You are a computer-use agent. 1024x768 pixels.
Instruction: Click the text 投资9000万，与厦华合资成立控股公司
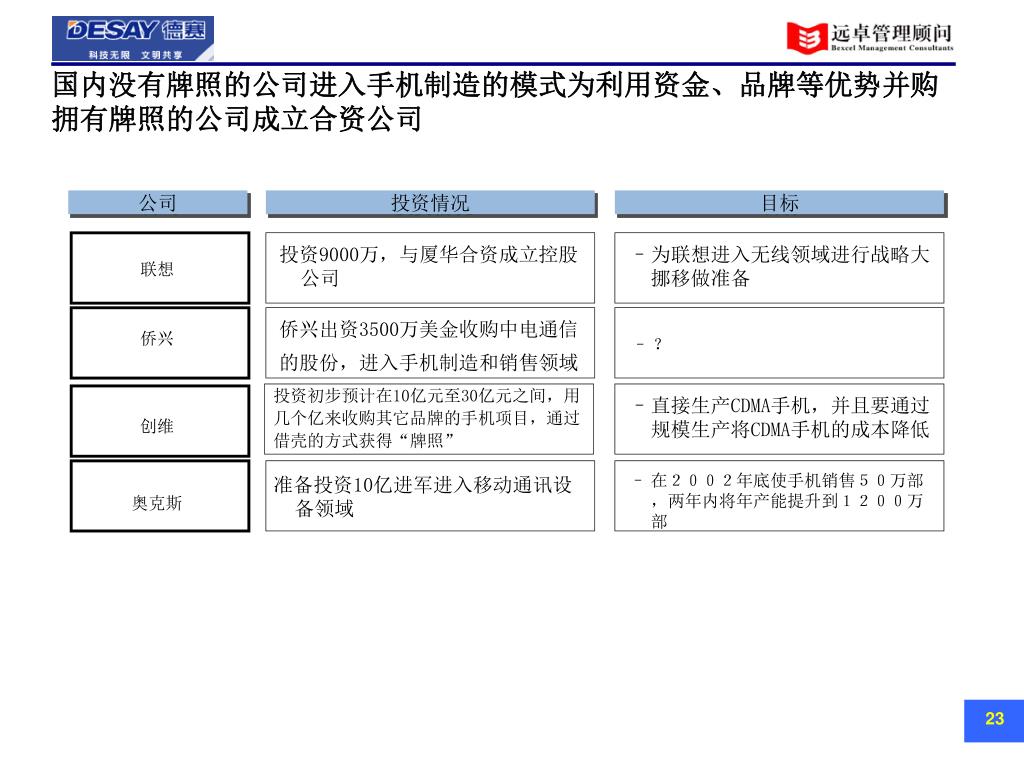pyautogui.click(x=429, y=266)
